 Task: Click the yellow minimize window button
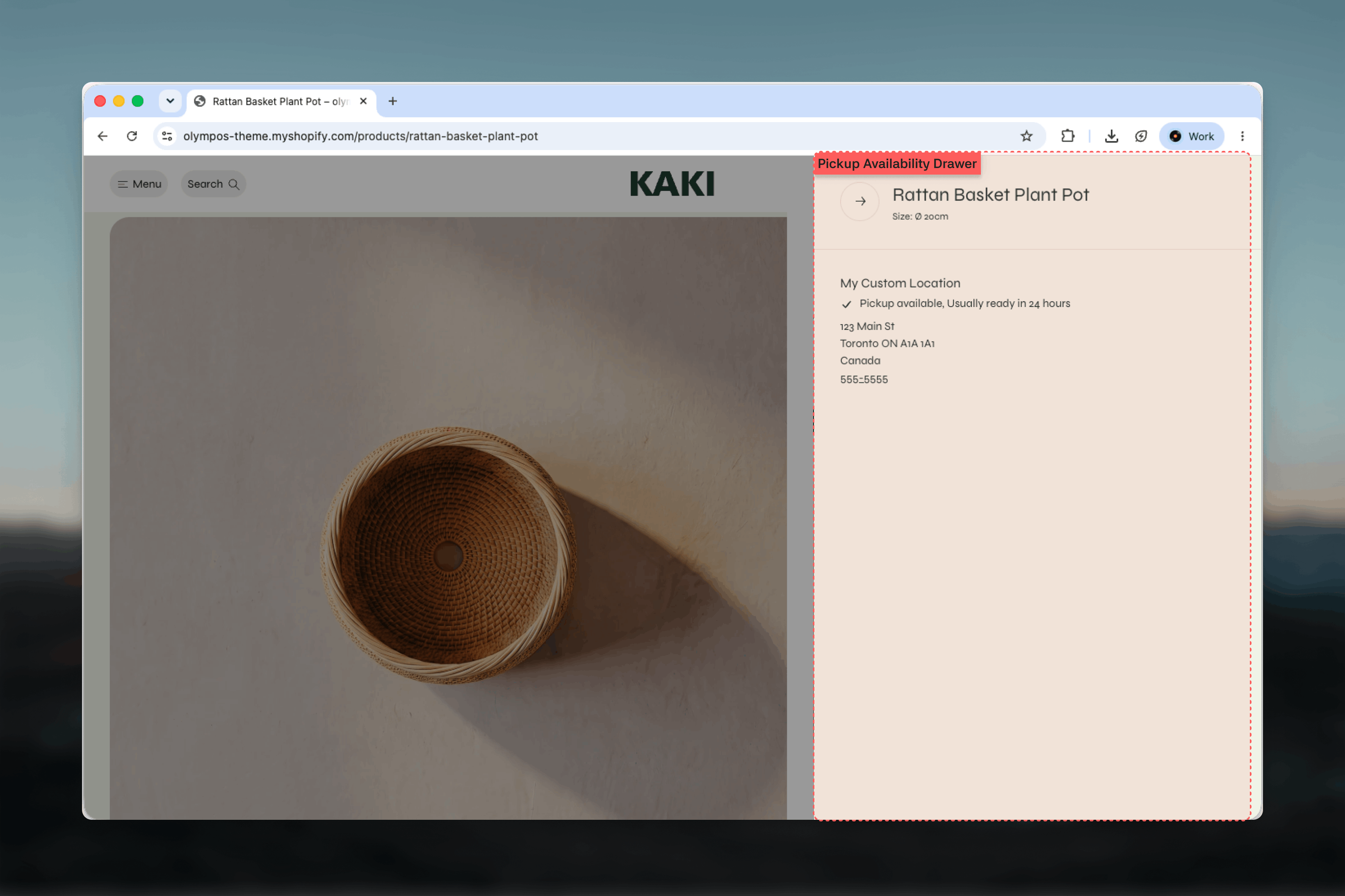point(119,101)
